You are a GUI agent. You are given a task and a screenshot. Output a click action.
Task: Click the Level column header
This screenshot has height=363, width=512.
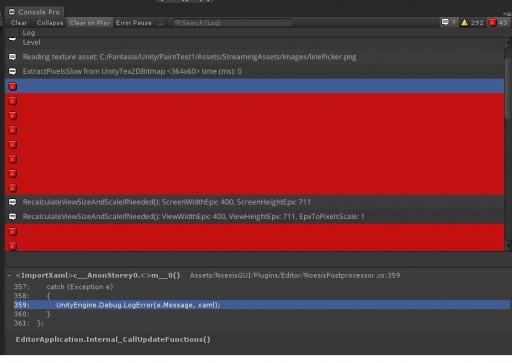[31, 42]
